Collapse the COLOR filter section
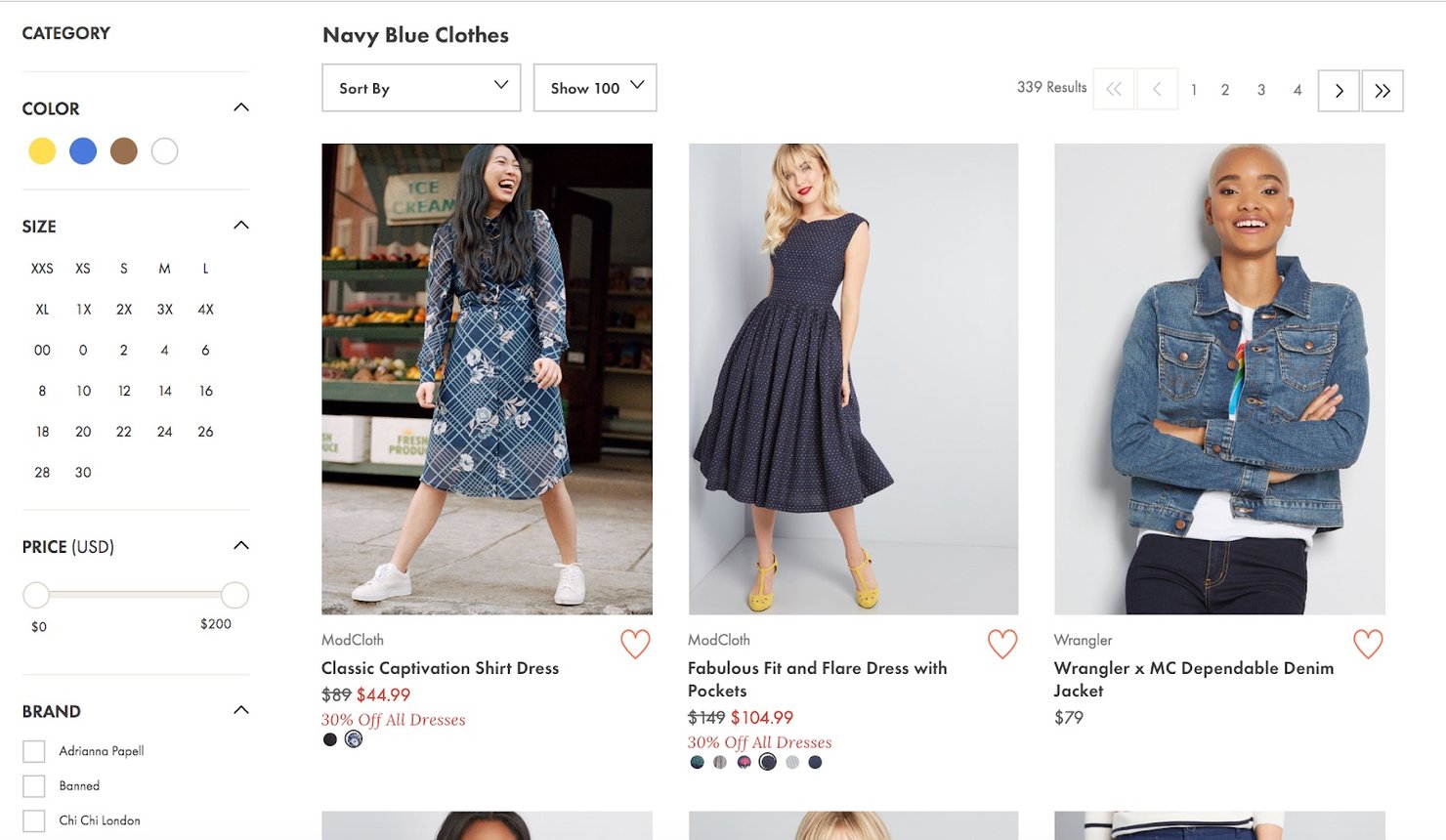Viewport: 1446px width, 840px height. pos(240,106)
